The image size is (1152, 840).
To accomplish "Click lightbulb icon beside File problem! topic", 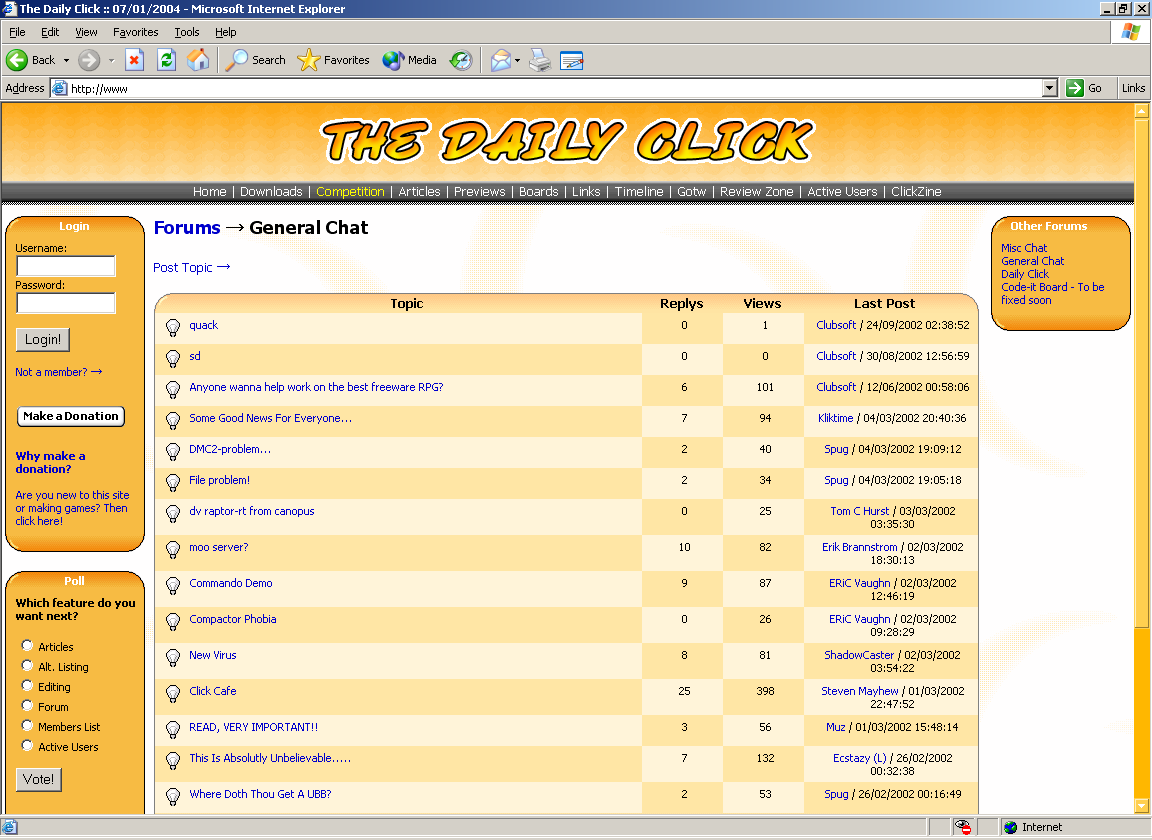I will tap(173, 483).
